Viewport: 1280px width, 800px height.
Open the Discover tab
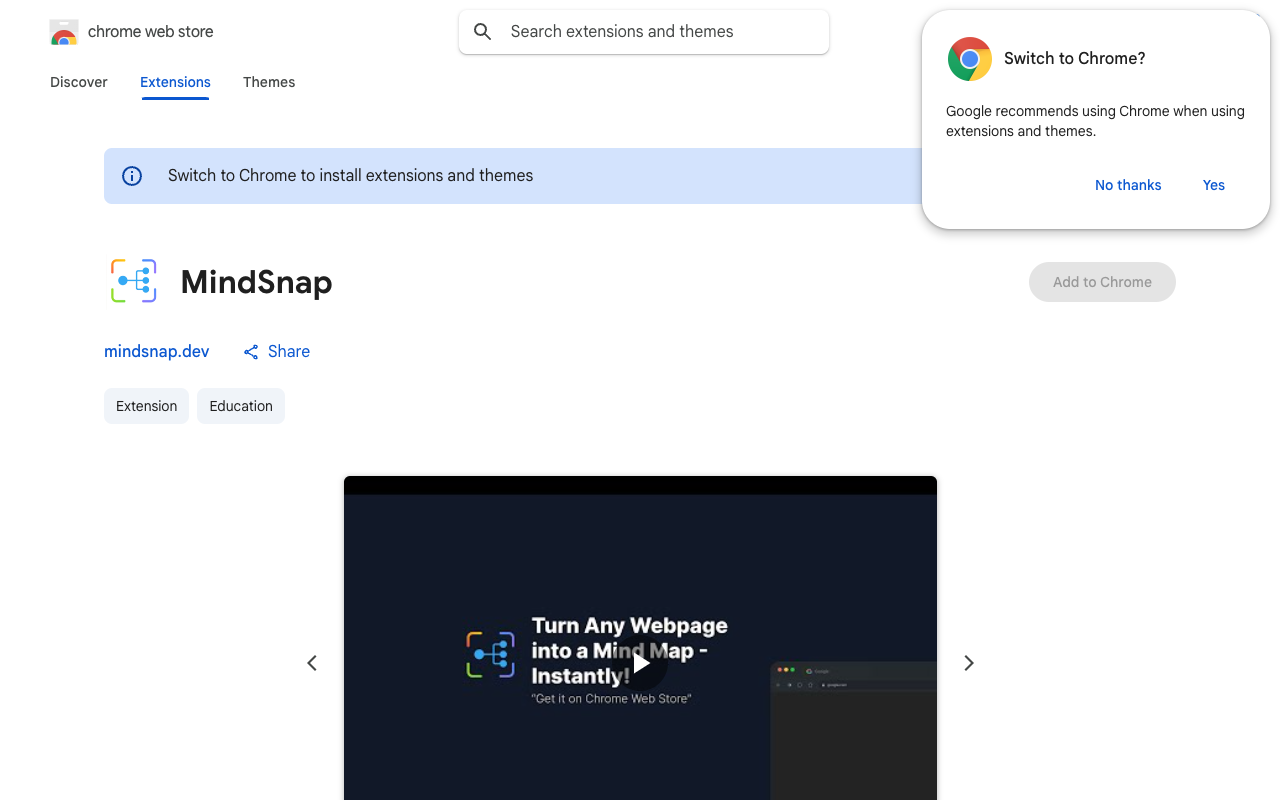(x=79, y=82)
